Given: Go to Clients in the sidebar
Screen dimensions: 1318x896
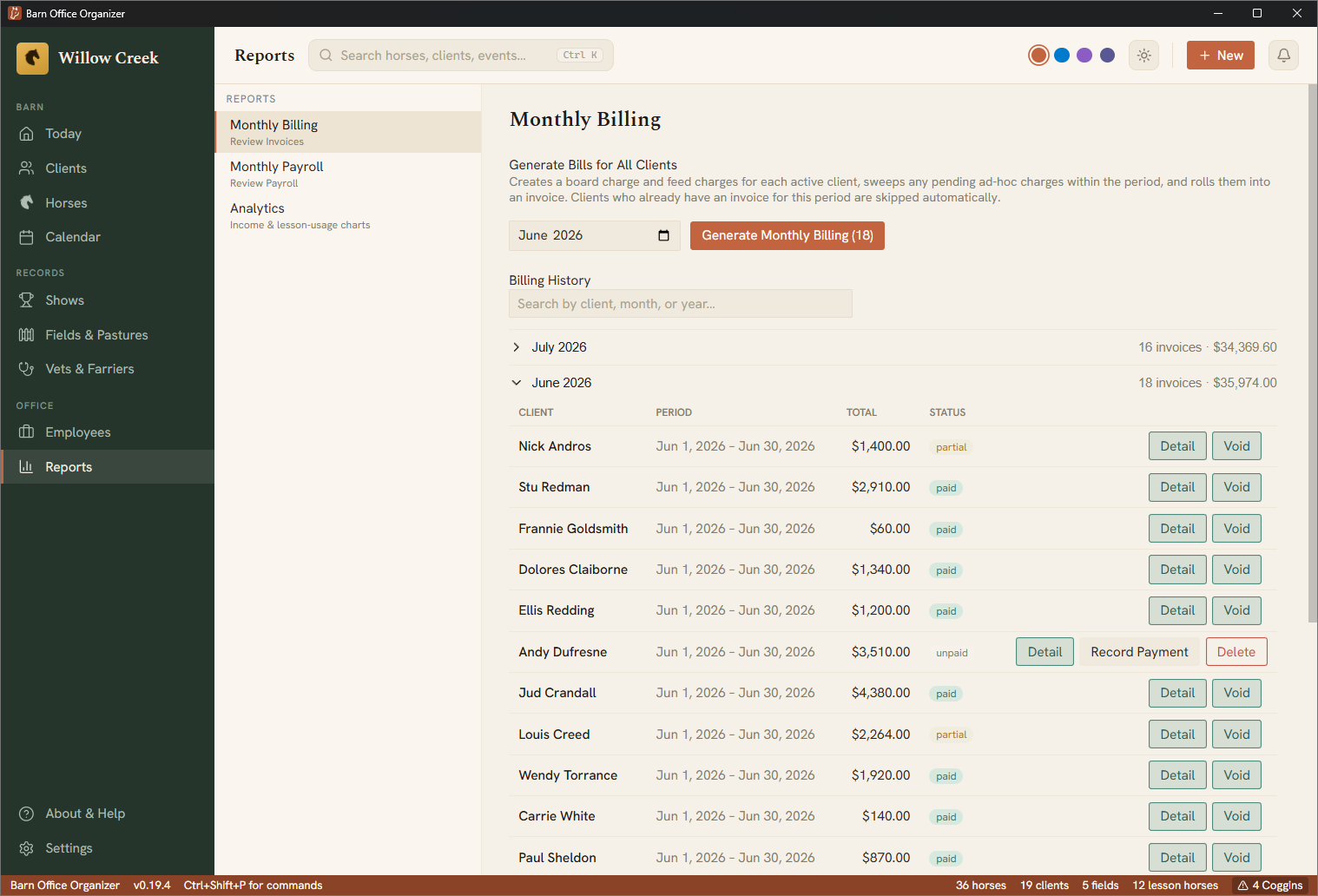Looking at the screenshot, I should coord(108,168).
